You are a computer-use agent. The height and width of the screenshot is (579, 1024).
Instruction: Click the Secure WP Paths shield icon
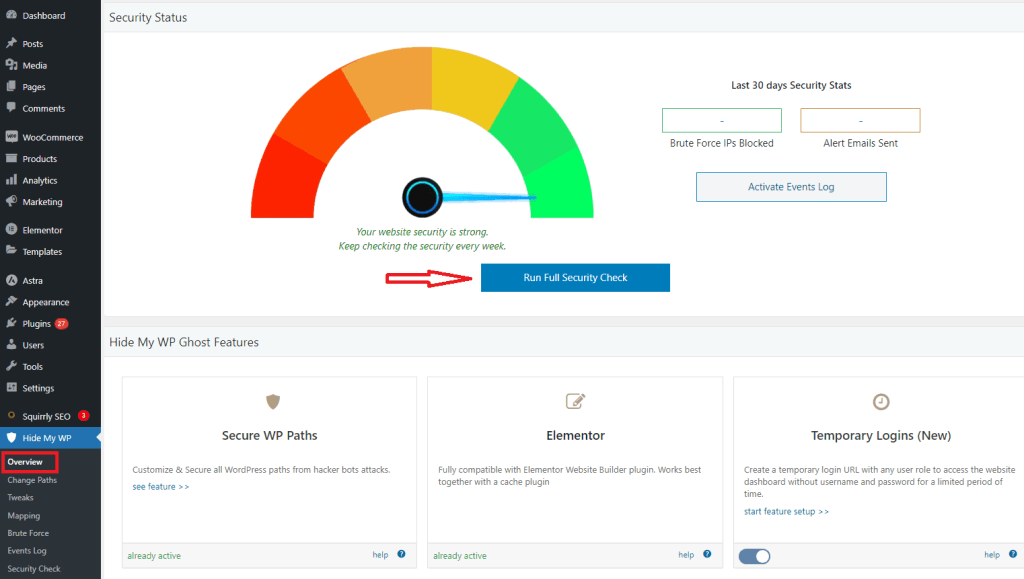coord(273,401)
